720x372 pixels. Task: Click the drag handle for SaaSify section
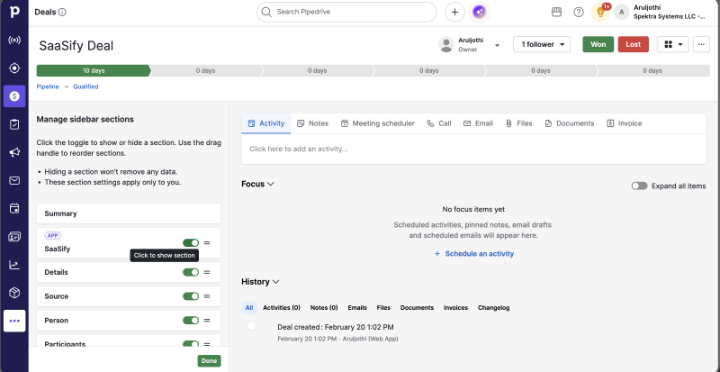tap(207, 243)
